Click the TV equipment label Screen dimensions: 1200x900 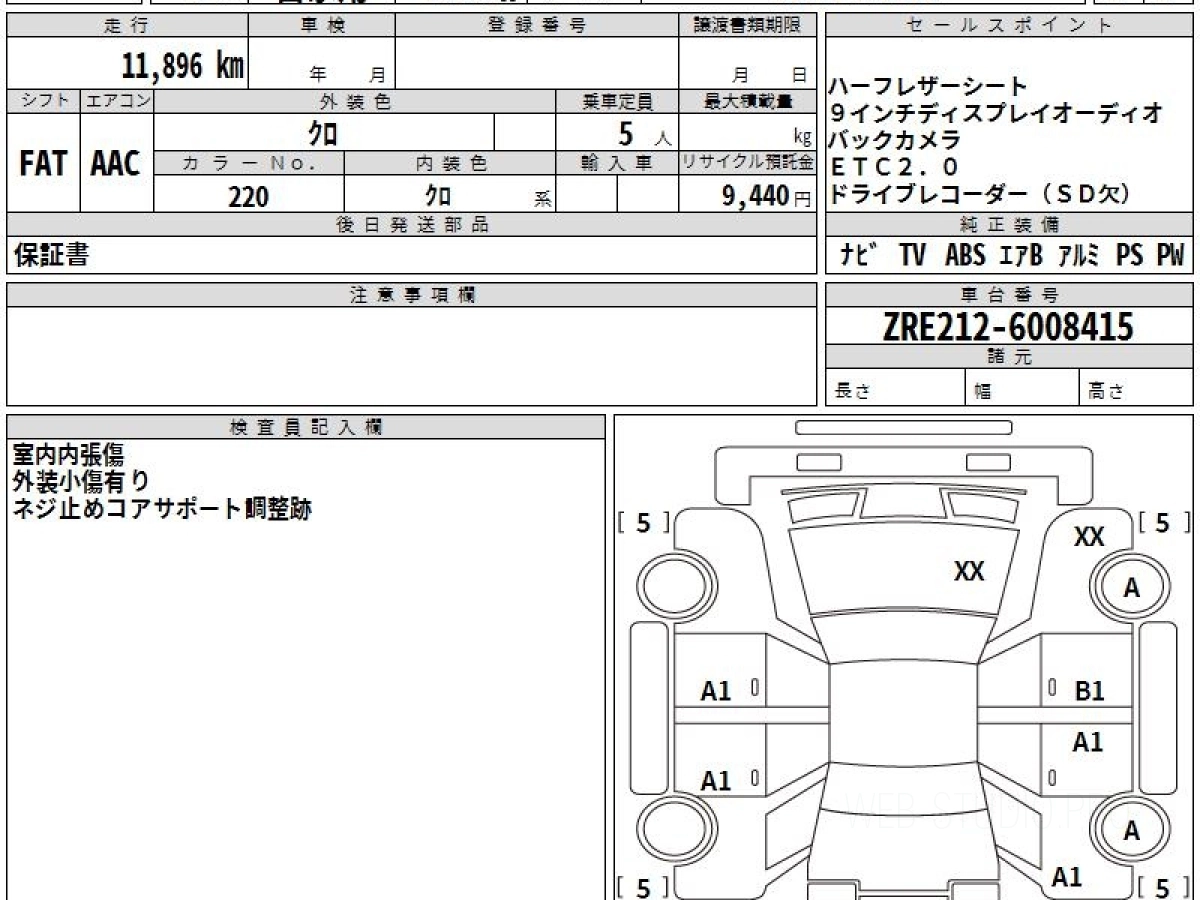pos(911,256)
